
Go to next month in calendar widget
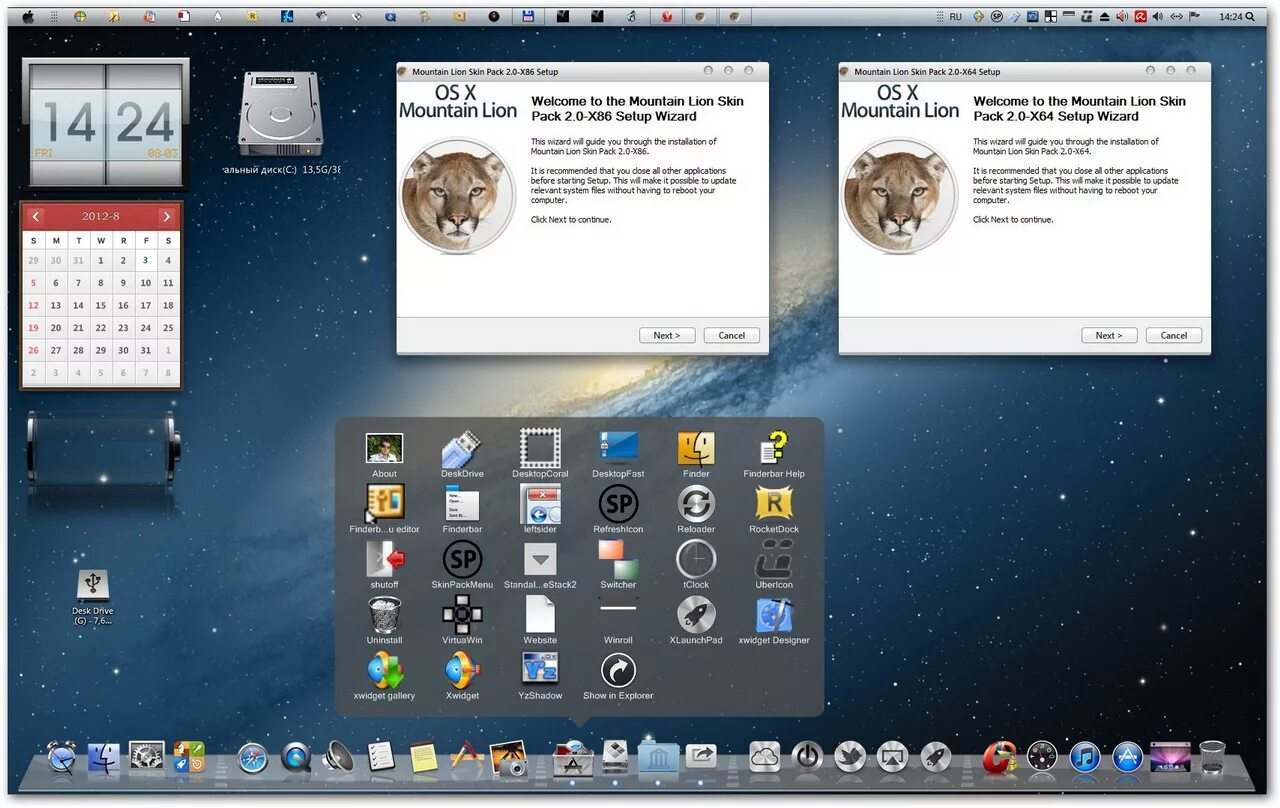[x=166, y=216]
